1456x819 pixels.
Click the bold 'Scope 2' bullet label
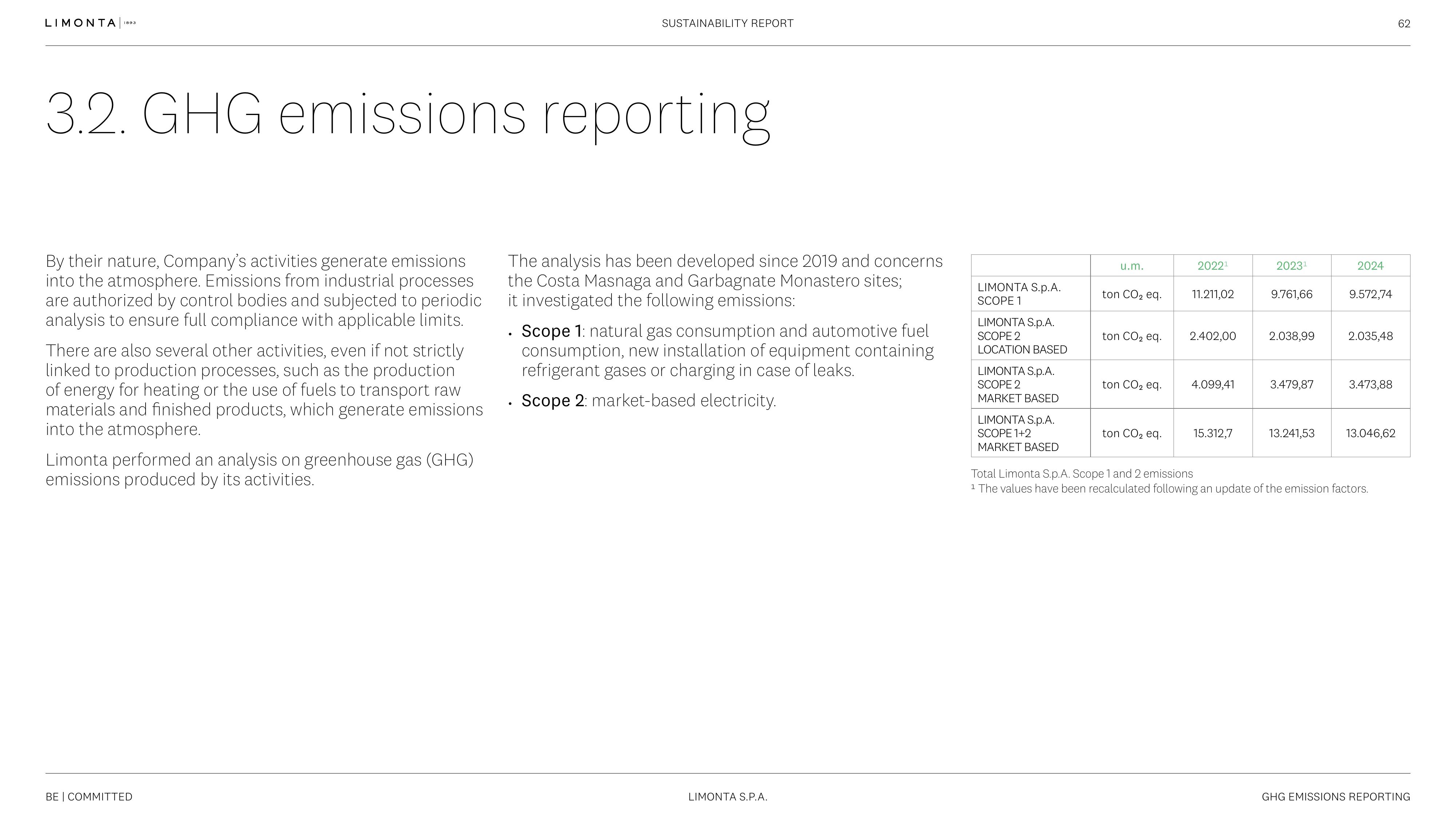tap(552, 400)
